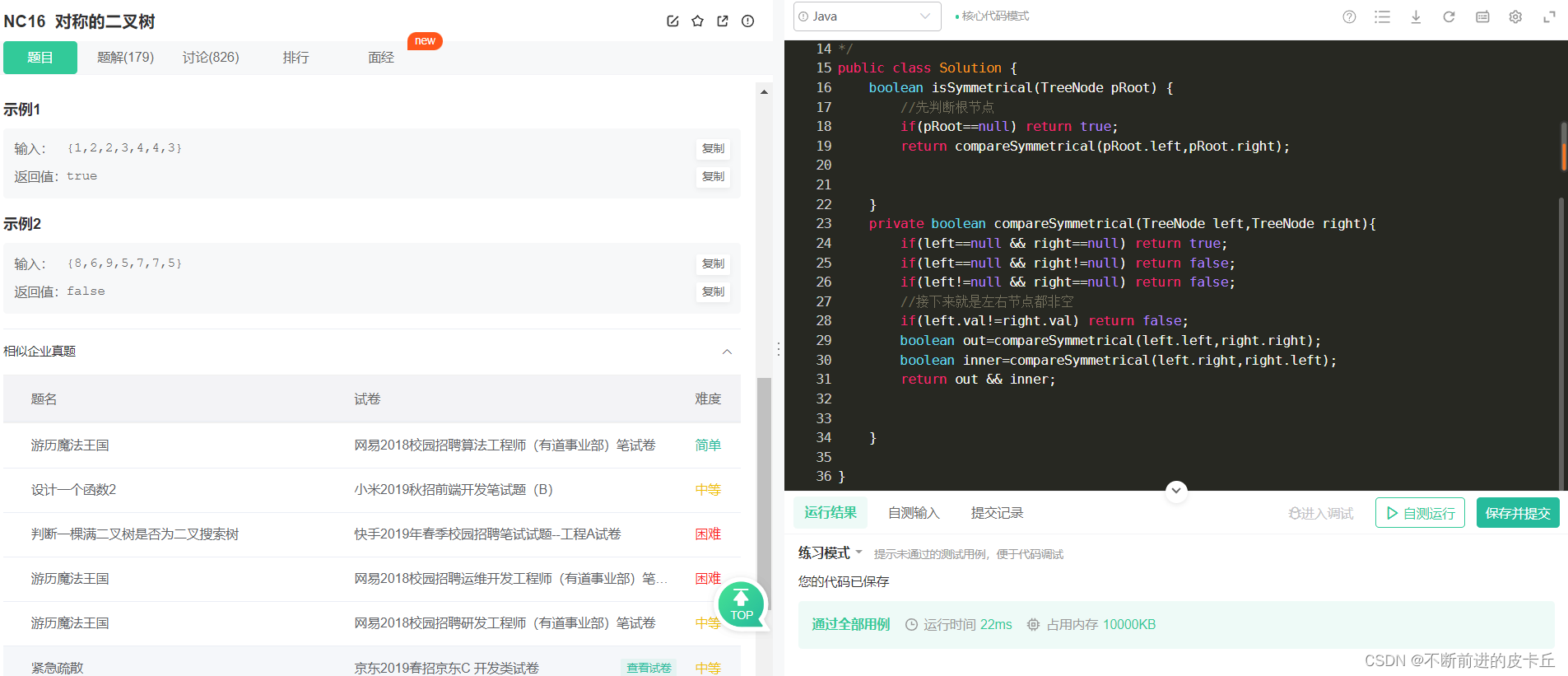Click the problem panel scrollbar thumb
The width and height of the screenshot is (1568, 676).
pyautogui.click(x=764, y=494)
